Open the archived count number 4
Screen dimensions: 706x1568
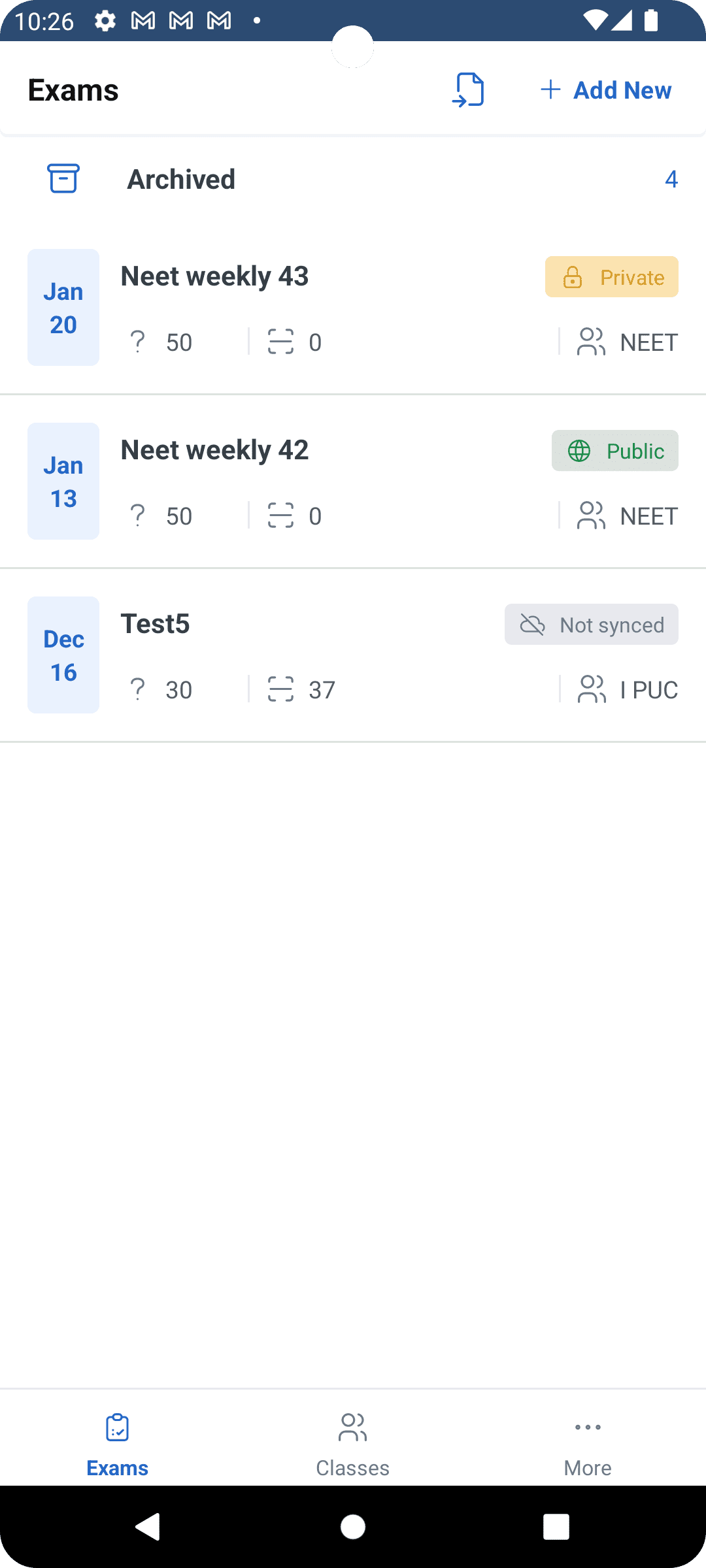(x=671, y=179)
